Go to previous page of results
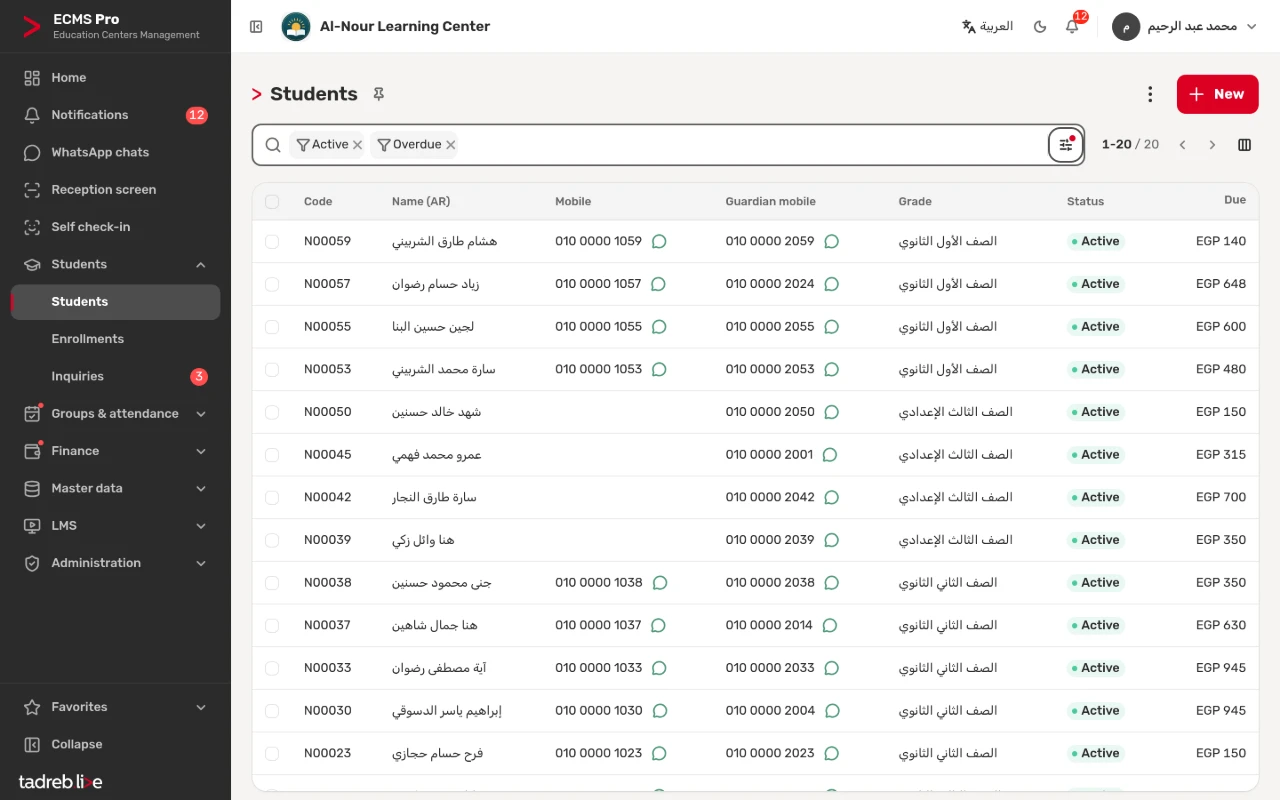This screenshot has height=800, width=1280. tap(1182, 145)
